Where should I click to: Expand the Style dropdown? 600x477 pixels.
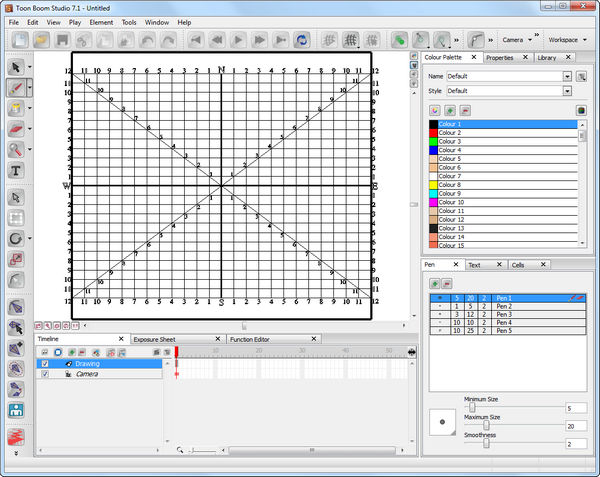click(x=567, y=91)
